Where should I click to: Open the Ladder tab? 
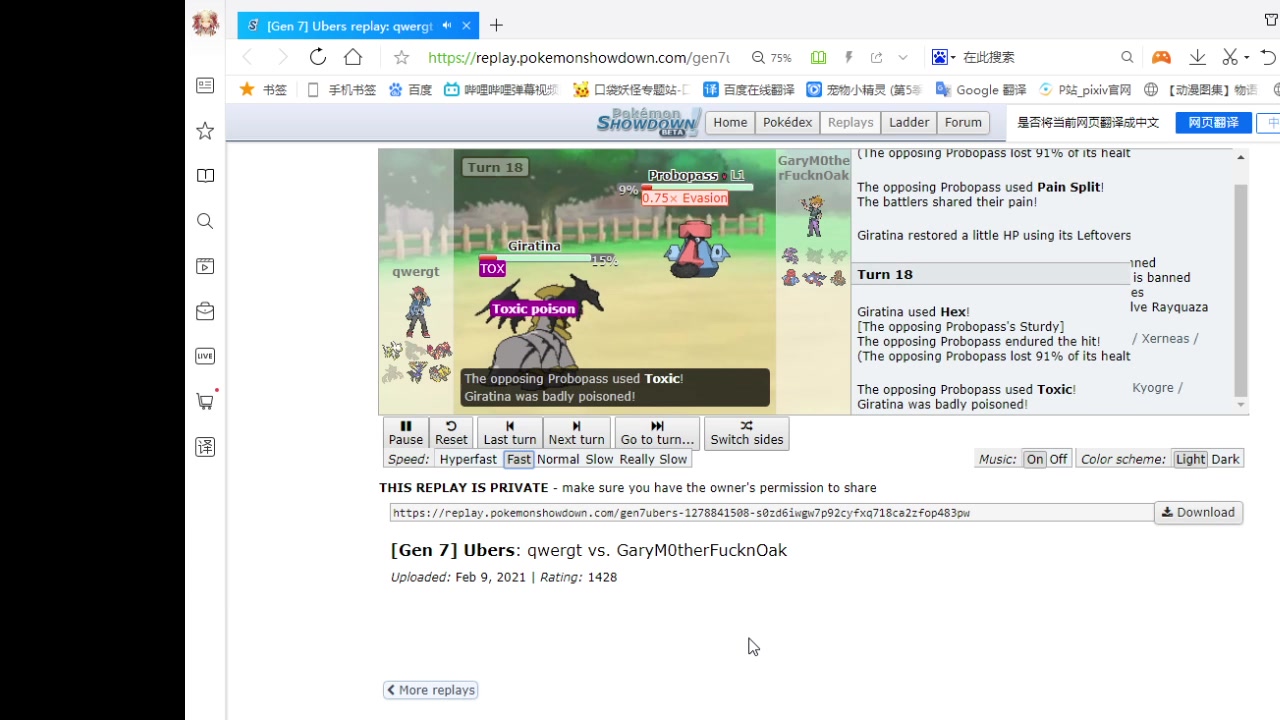(x=909, y=122)
